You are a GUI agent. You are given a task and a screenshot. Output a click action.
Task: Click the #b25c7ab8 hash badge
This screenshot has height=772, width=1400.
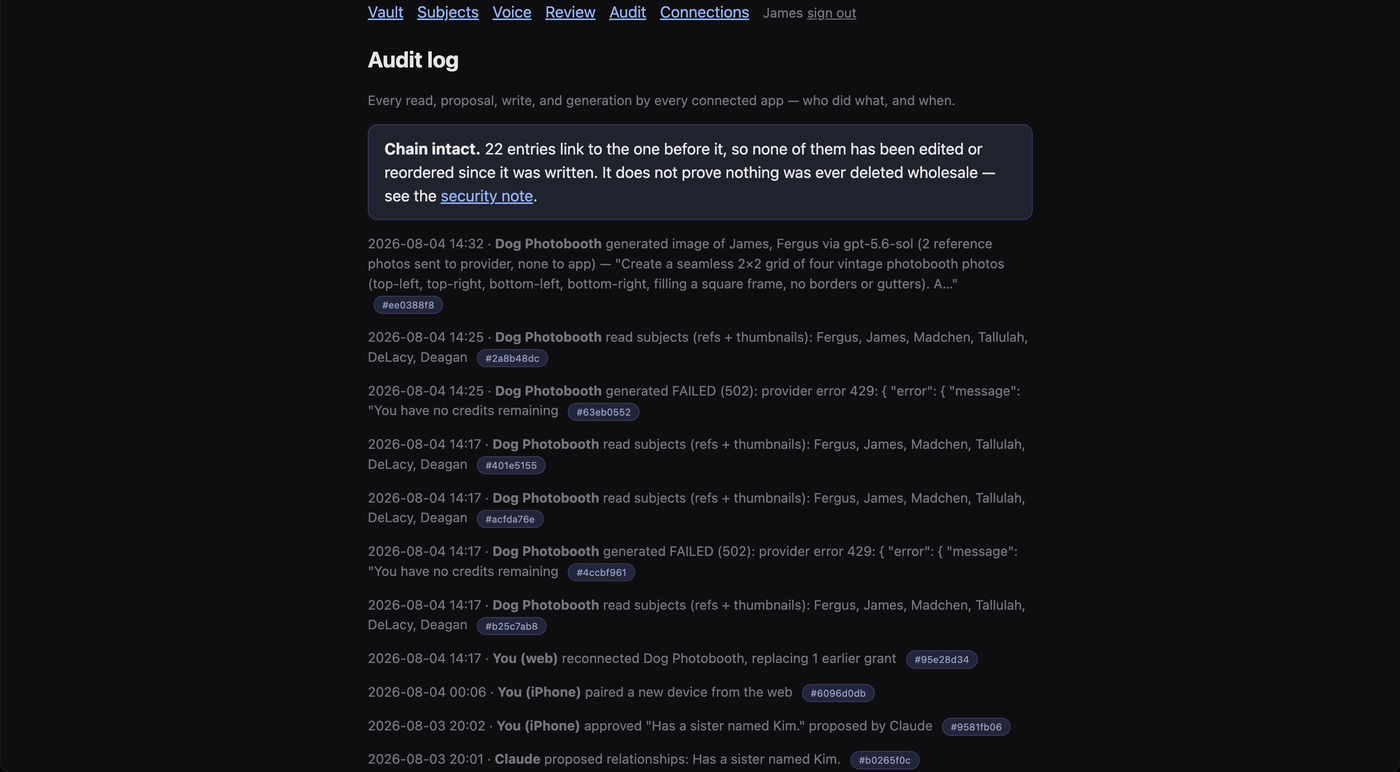512,626
